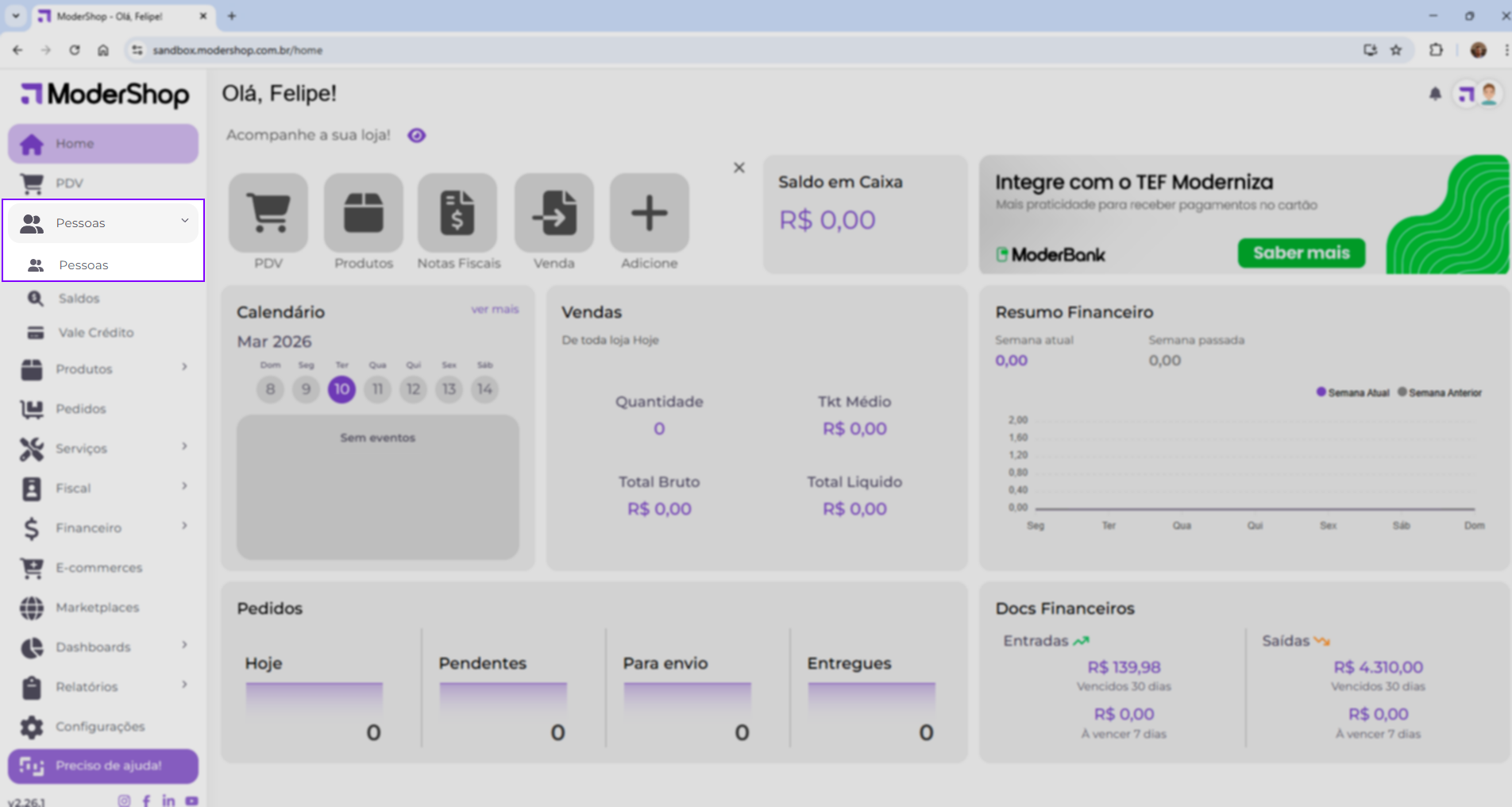
Task: Click the Adicione plus shortcut
Action: click(x=649, y=213)
